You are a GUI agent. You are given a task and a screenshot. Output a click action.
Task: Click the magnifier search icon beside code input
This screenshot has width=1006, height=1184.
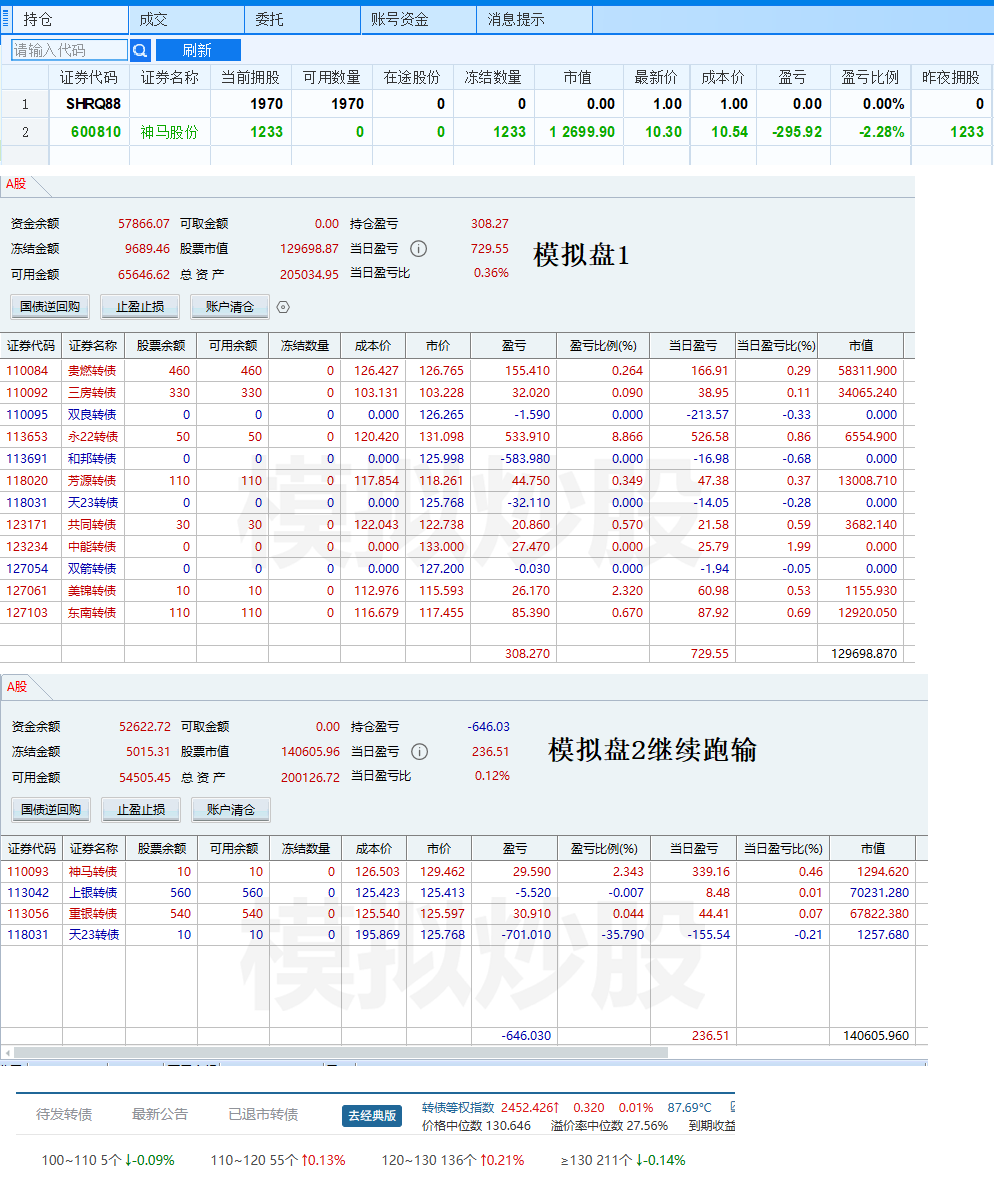tap(140, 50)
